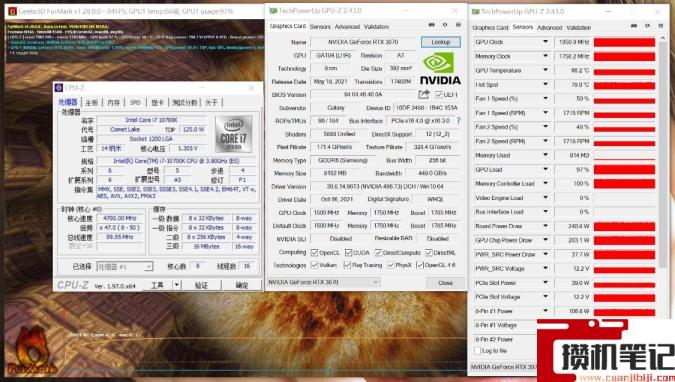Click the Lookup button in GPU-Z
This screenshot has width=675, height=382.
[x=440, y=42]
